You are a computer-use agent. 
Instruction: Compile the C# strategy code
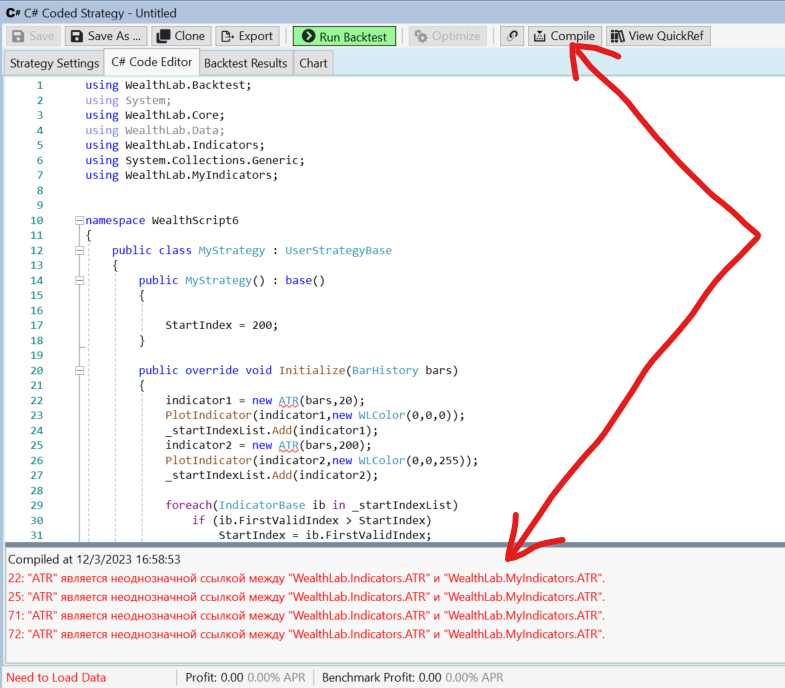click(x=564, y=36)
